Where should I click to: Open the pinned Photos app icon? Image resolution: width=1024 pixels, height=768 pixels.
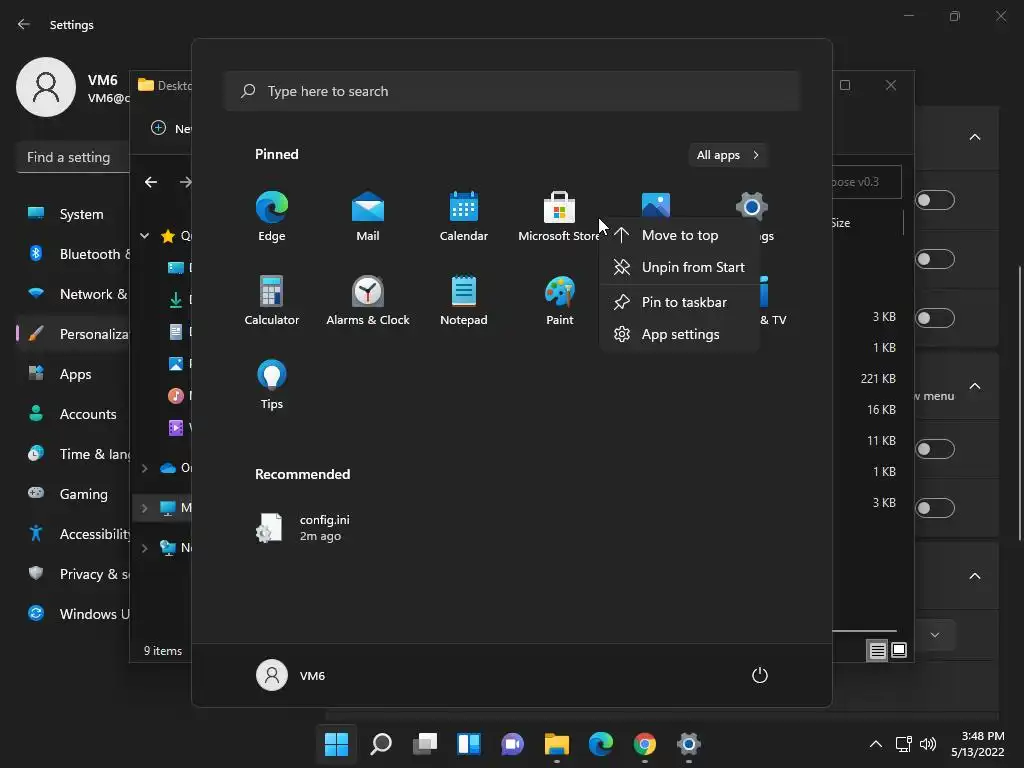pyautogui.click(x=656, y=204)
